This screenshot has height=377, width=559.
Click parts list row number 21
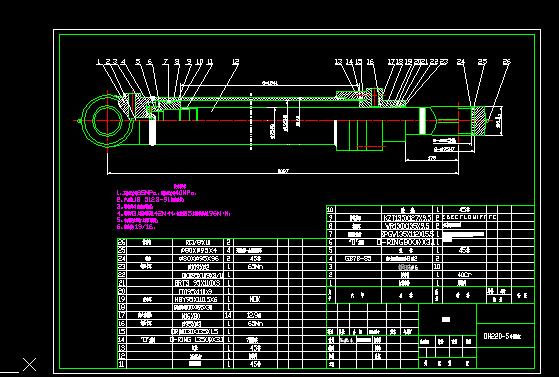tap(122, 283)
